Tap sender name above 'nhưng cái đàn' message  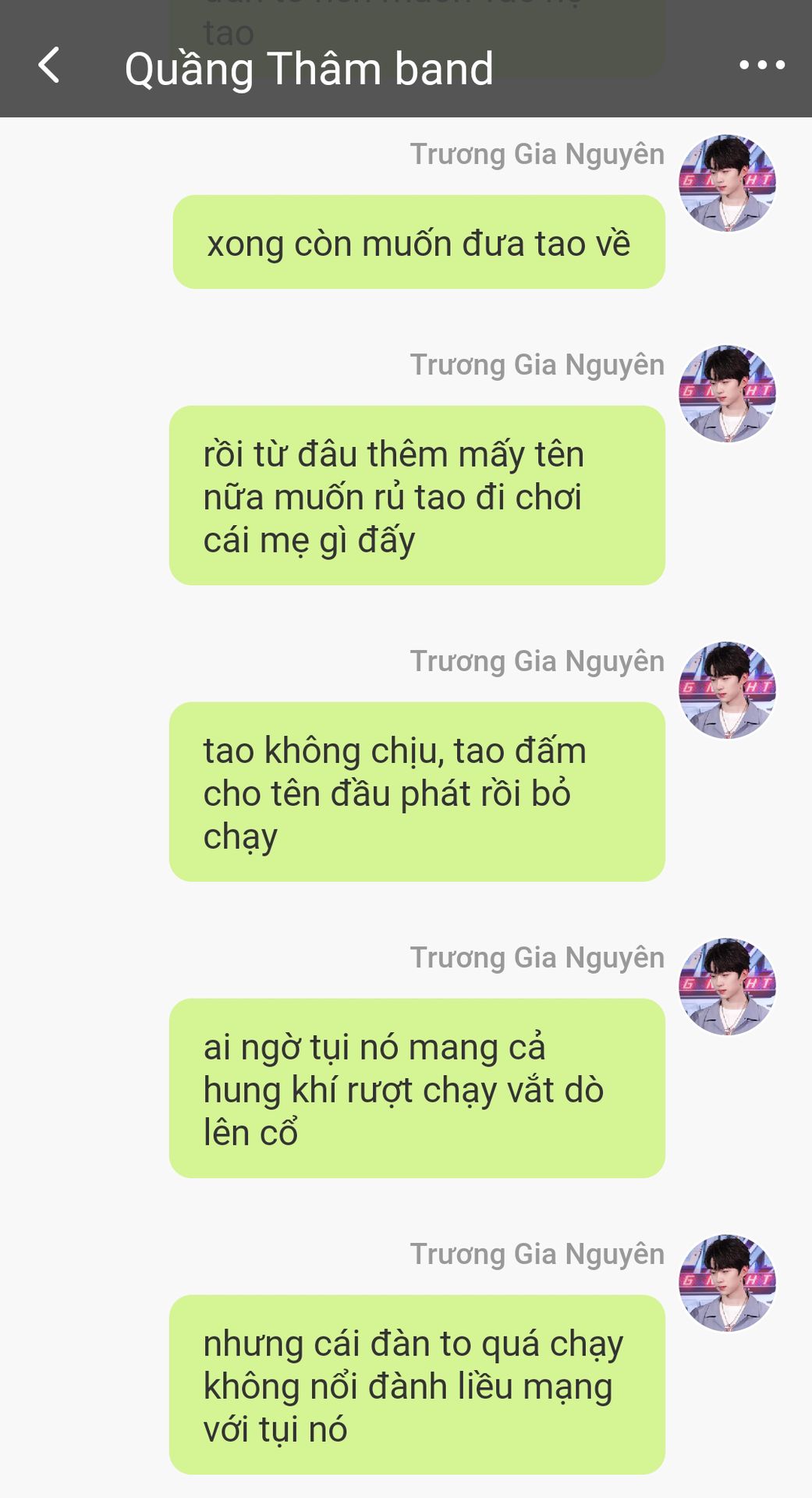click(537, 1255)
